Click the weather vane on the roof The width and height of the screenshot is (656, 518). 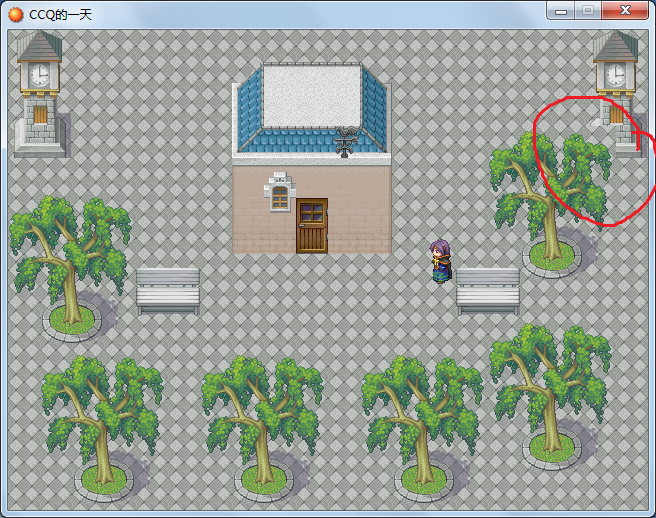tap(347, 141)
